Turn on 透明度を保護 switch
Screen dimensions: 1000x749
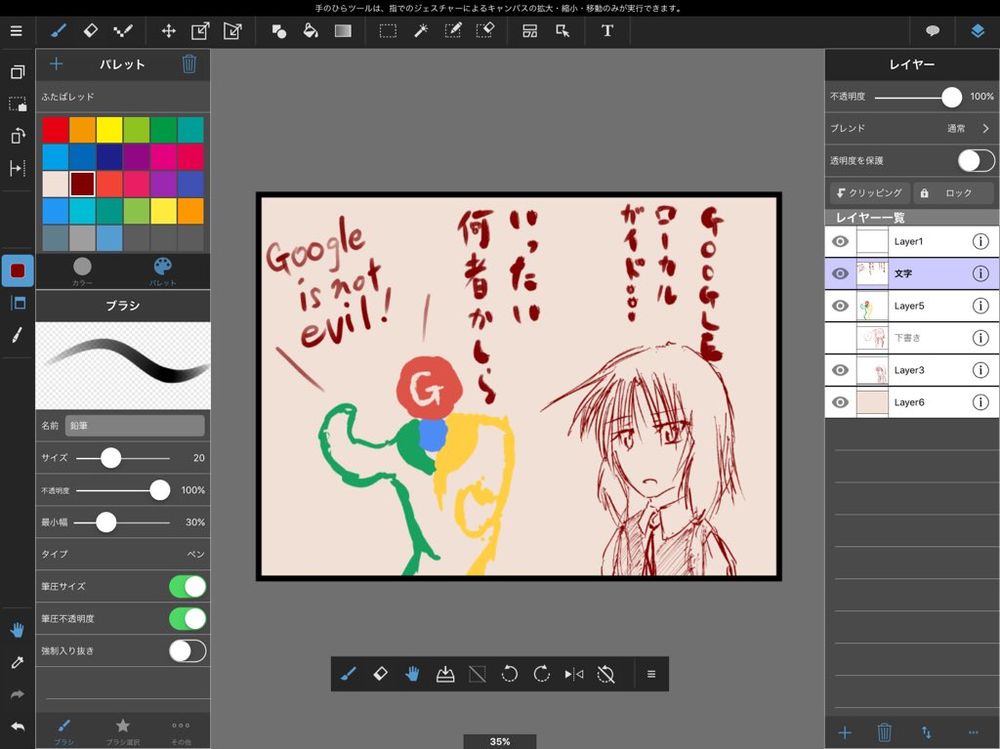[975, 160]
